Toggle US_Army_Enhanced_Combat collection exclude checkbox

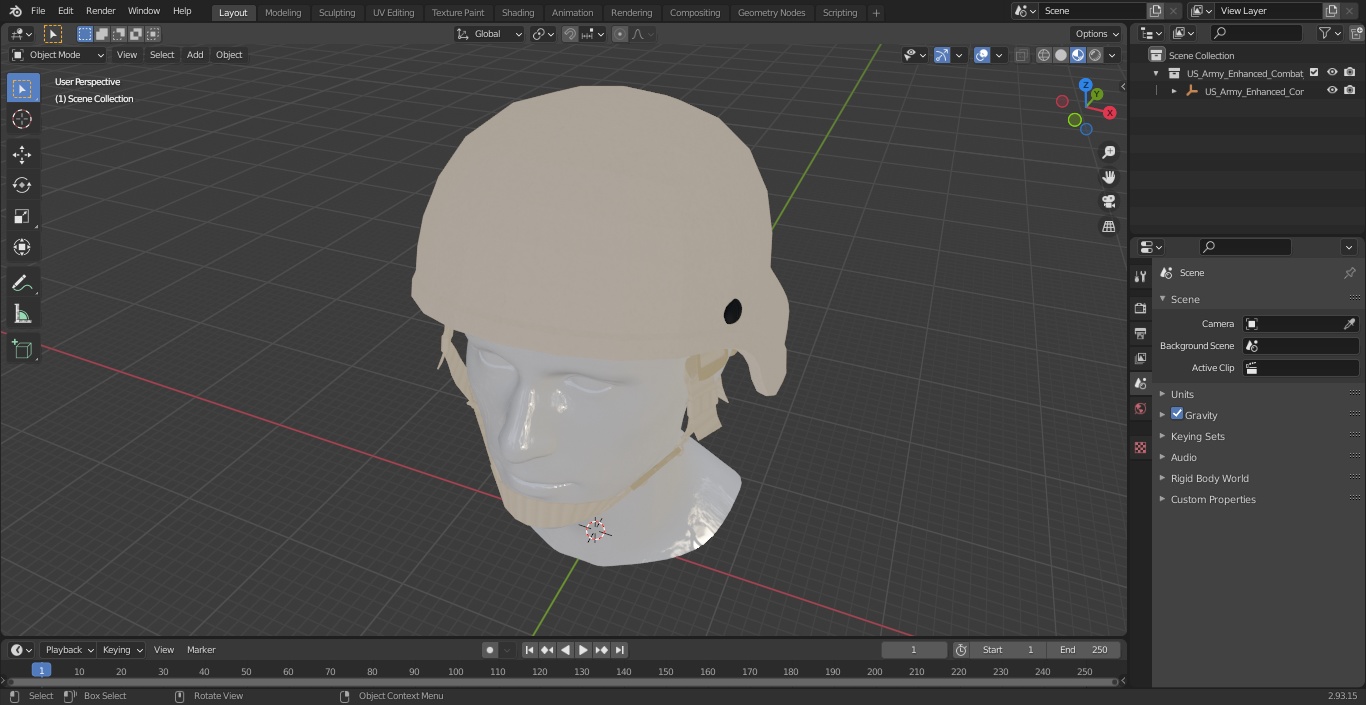click(1314, 73)
